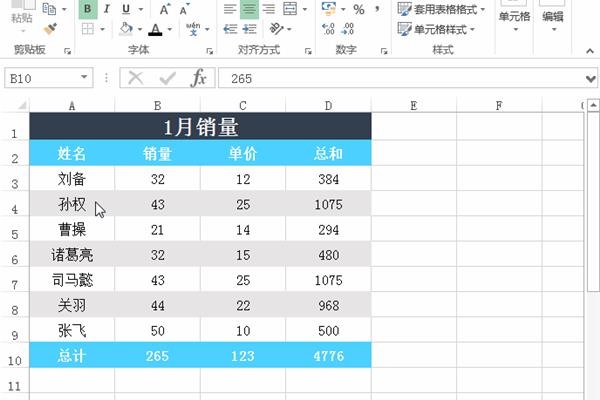Toggle Bold formatting button
The width and height of the screenshot is (600, 400).
pyautogui.click(x=88, y=9)
